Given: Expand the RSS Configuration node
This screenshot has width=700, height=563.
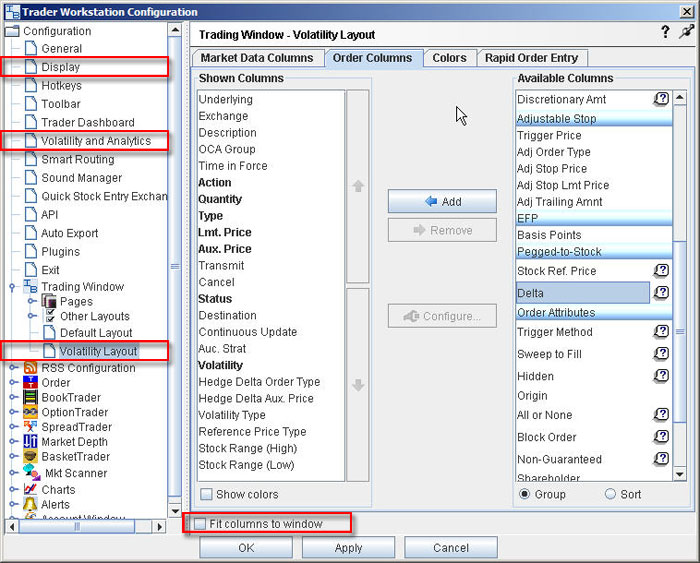Looking at the screenshot, I should pos(13,368).
